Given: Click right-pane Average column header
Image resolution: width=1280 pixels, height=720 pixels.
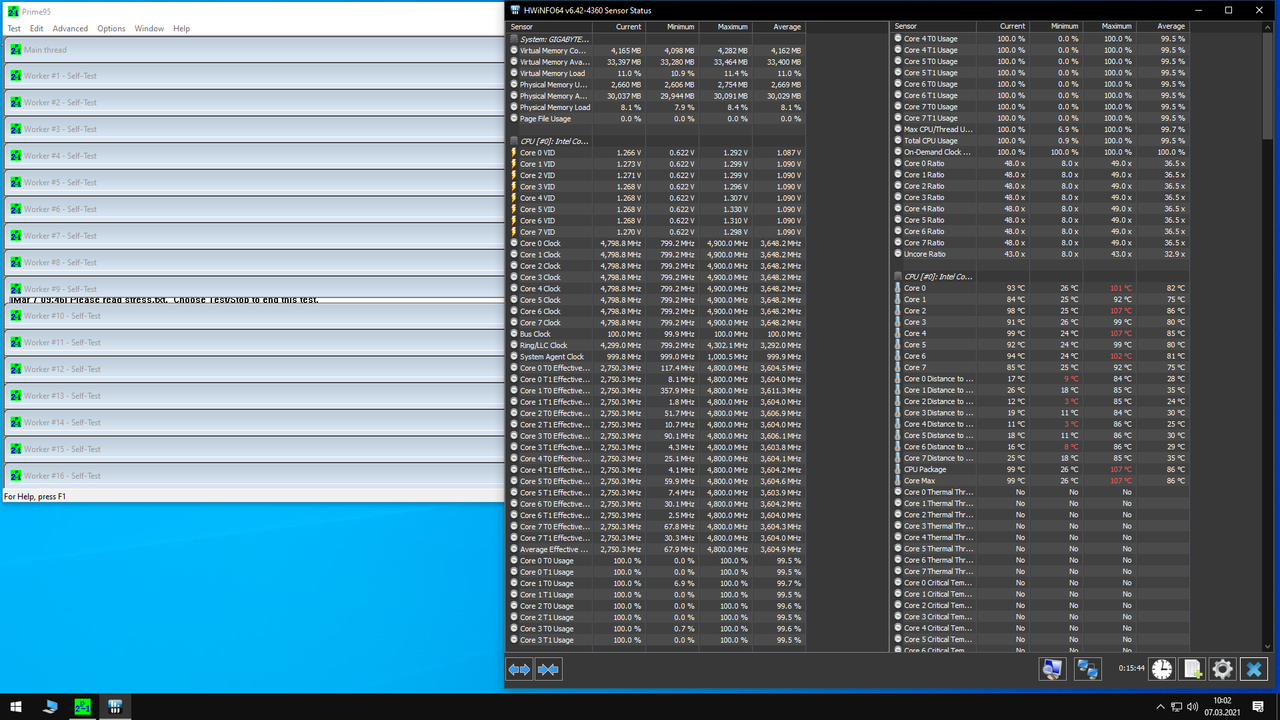Looking at the screenshot, I should [1162, 27].
